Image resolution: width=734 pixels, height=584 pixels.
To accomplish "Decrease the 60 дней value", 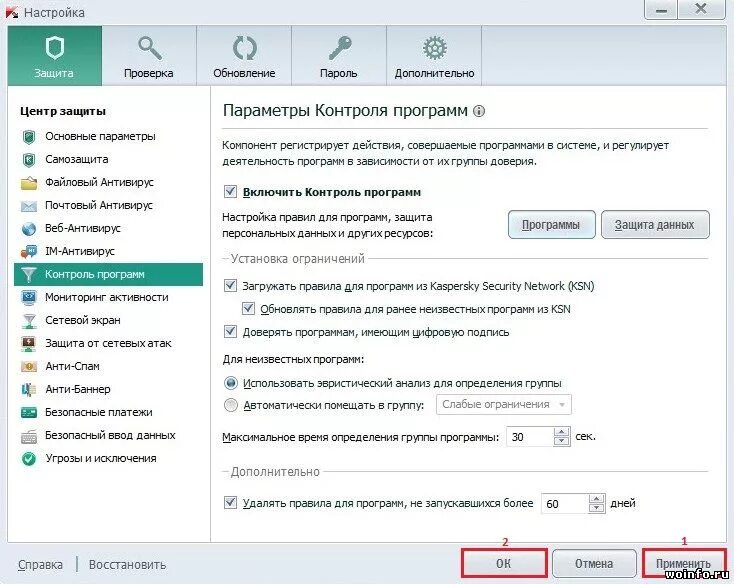I will pos(596,508).
